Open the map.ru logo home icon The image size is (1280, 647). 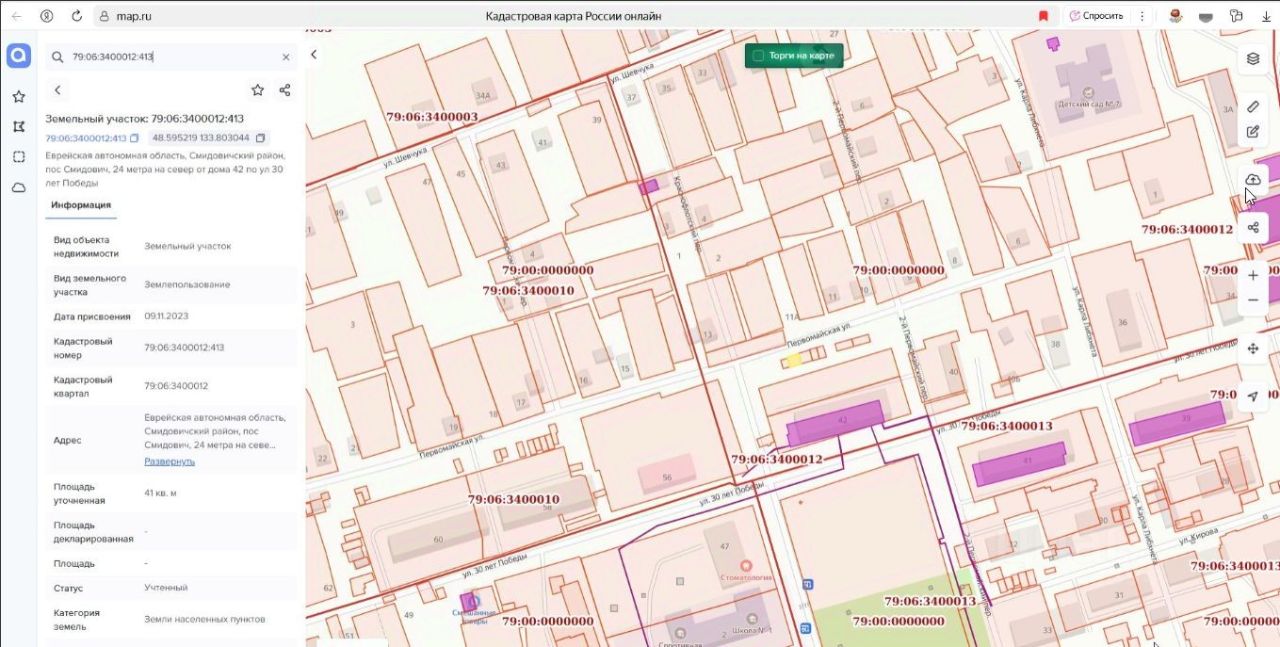coord(18,56)
